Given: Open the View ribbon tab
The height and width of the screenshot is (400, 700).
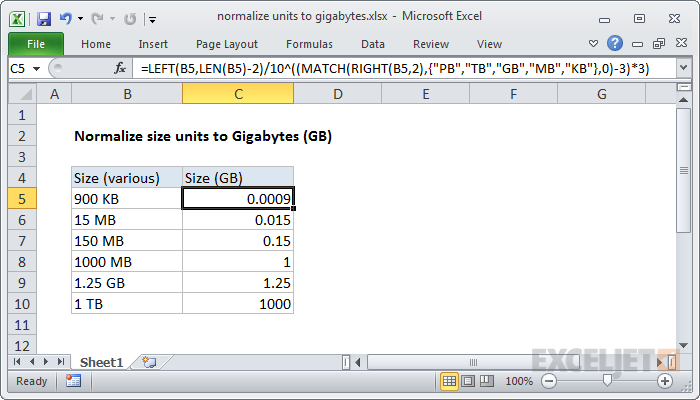Looking at the screenshot, I should point(489,44).
